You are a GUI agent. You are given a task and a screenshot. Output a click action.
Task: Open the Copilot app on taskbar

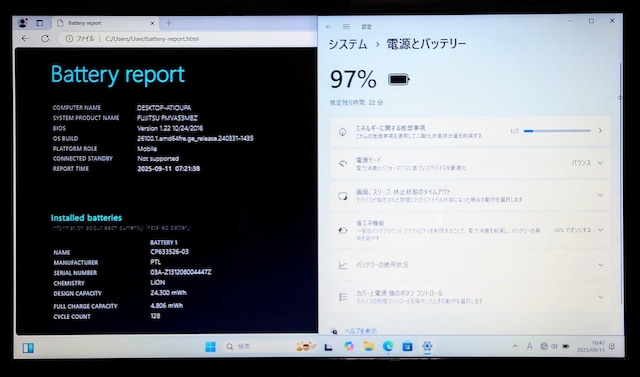tap(349, 346)
